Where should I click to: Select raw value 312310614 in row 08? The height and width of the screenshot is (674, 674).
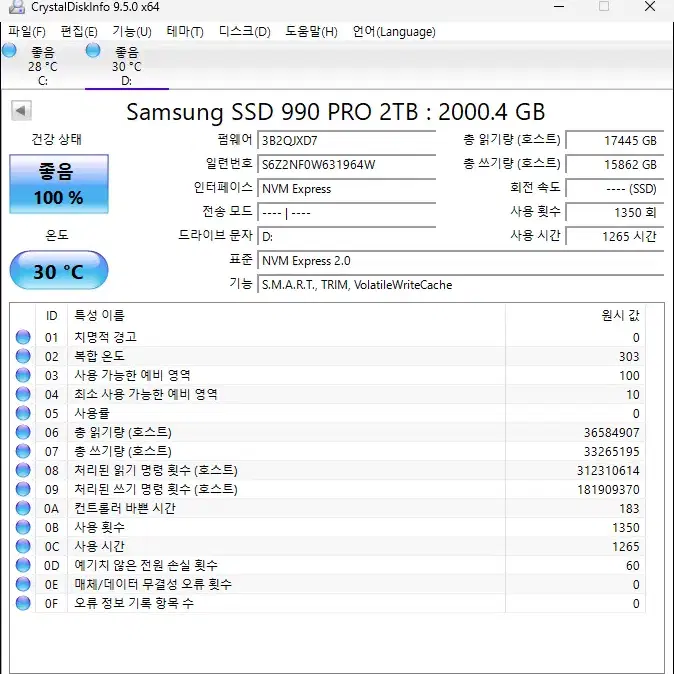point(608,470)
